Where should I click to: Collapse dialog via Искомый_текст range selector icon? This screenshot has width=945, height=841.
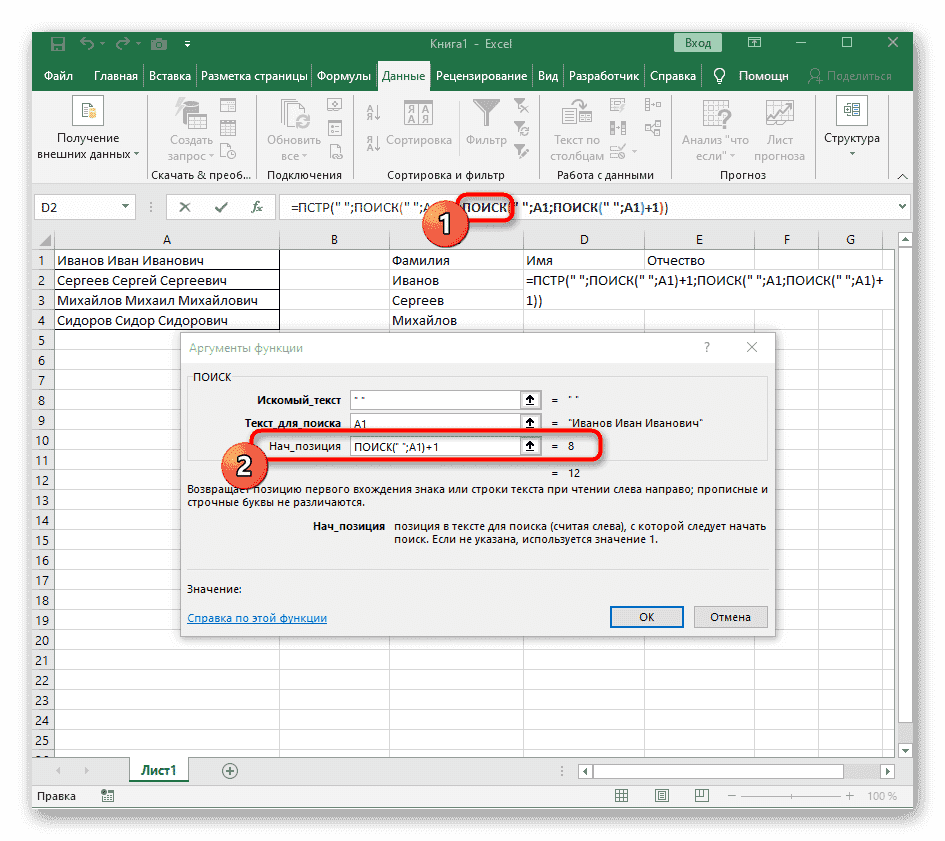529,399
